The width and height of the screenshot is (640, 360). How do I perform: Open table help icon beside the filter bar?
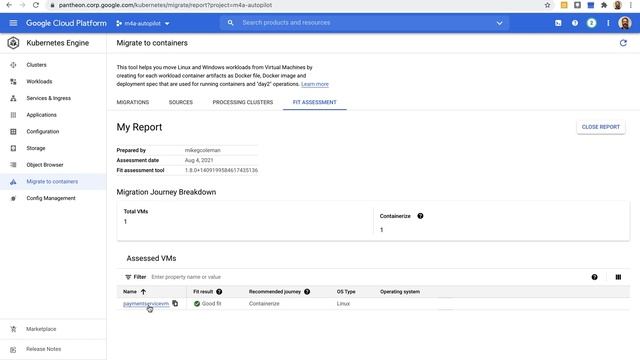(x=594, y=277)
